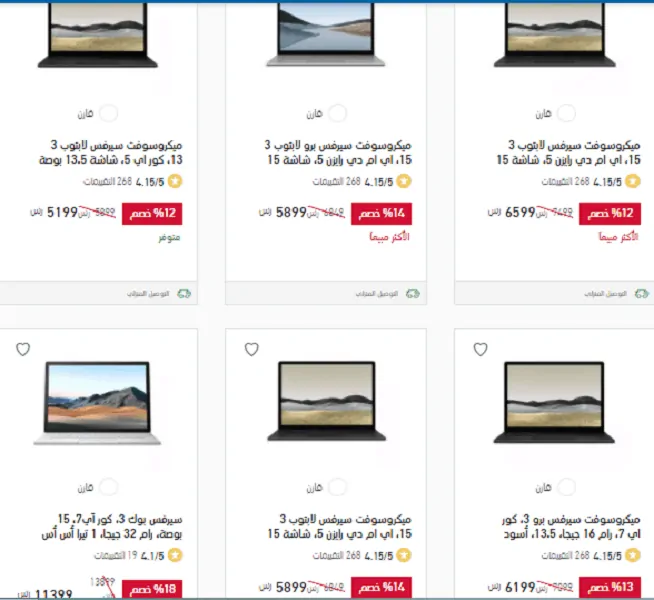Favorite the Surface Pro 3 Core i7 black laptop
The width and height of the screenshot is (654, 600).
480,349
